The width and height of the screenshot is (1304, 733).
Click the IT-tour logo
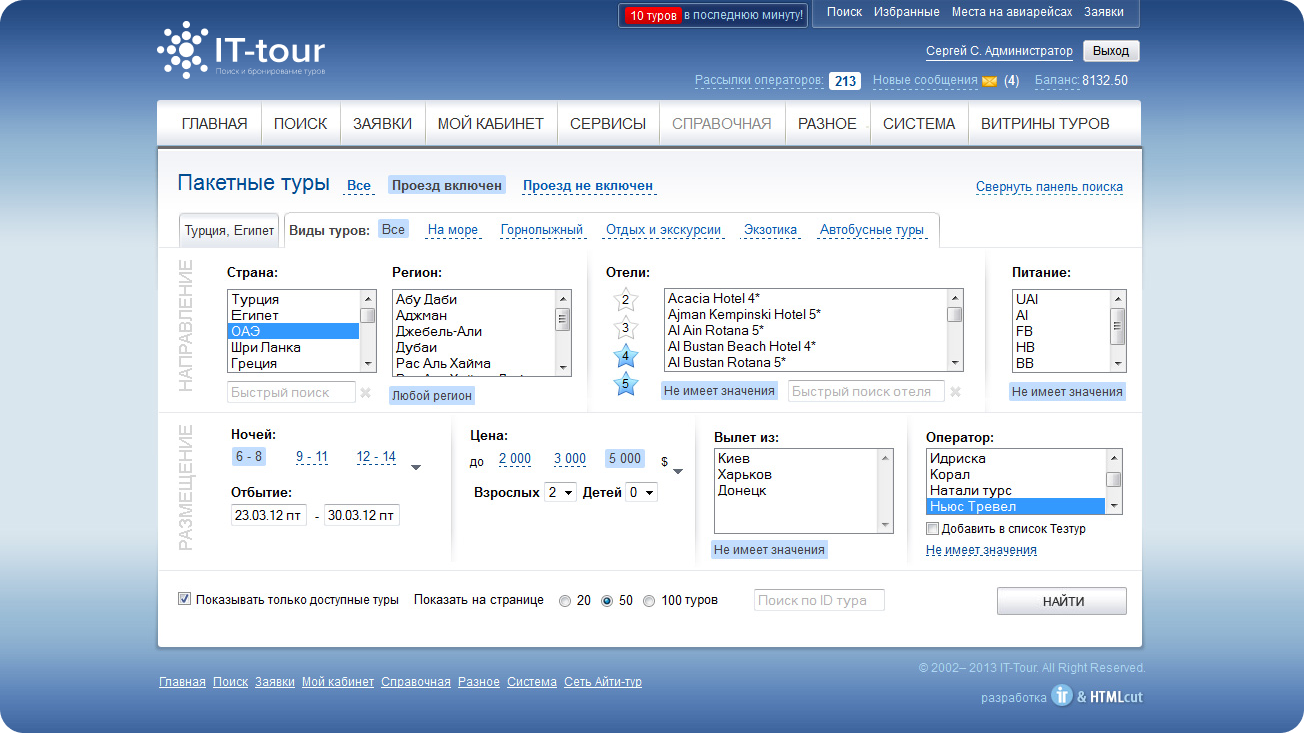(x=241, y=50)
